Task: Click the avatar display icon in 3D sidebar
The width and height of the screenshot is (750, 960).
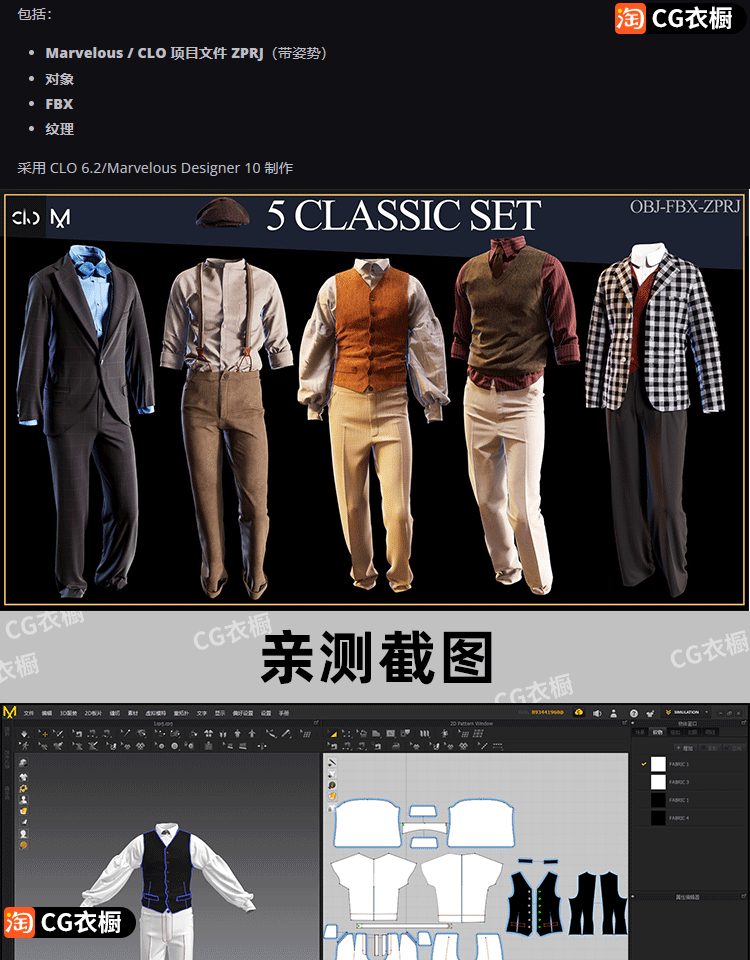Action: 23,800
